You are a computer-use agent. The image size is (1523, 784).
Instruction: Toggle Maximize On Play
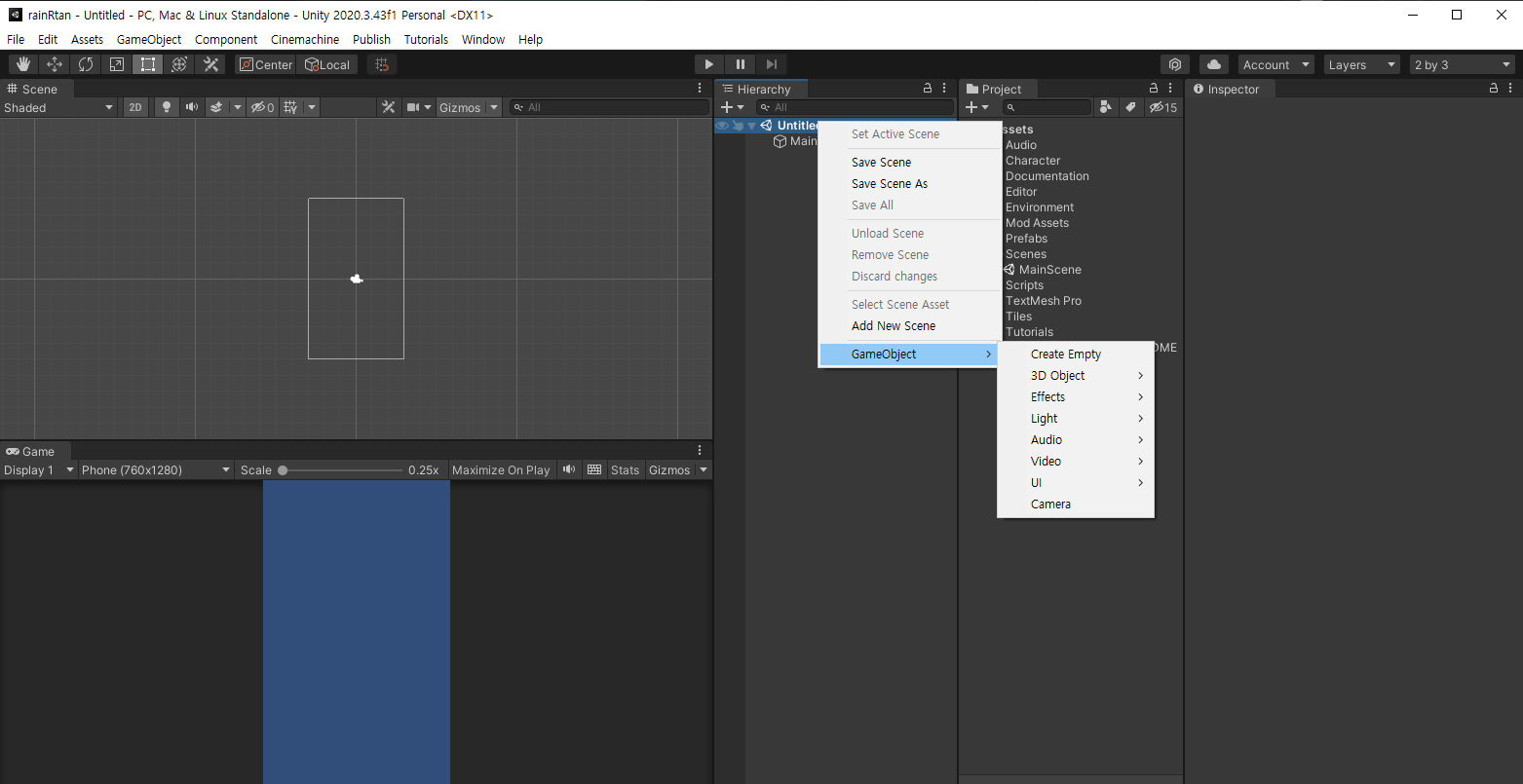[501, 469]
